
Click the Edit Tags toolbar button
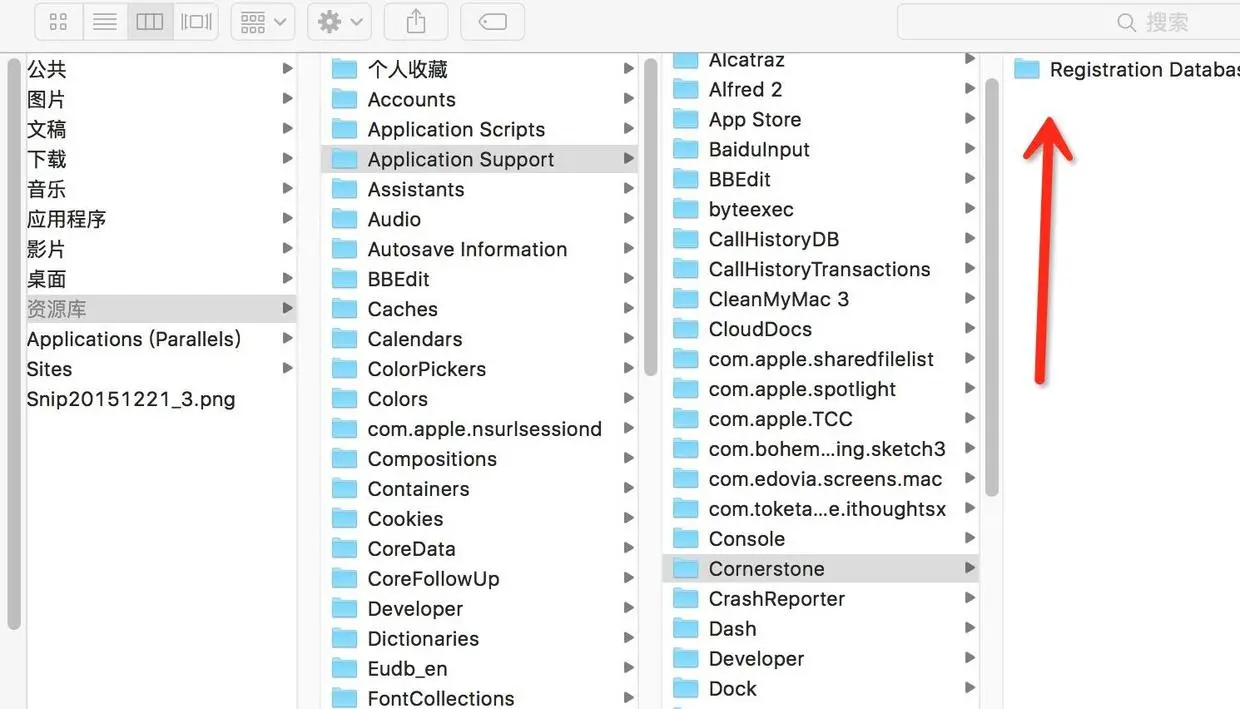pos(492,21)
